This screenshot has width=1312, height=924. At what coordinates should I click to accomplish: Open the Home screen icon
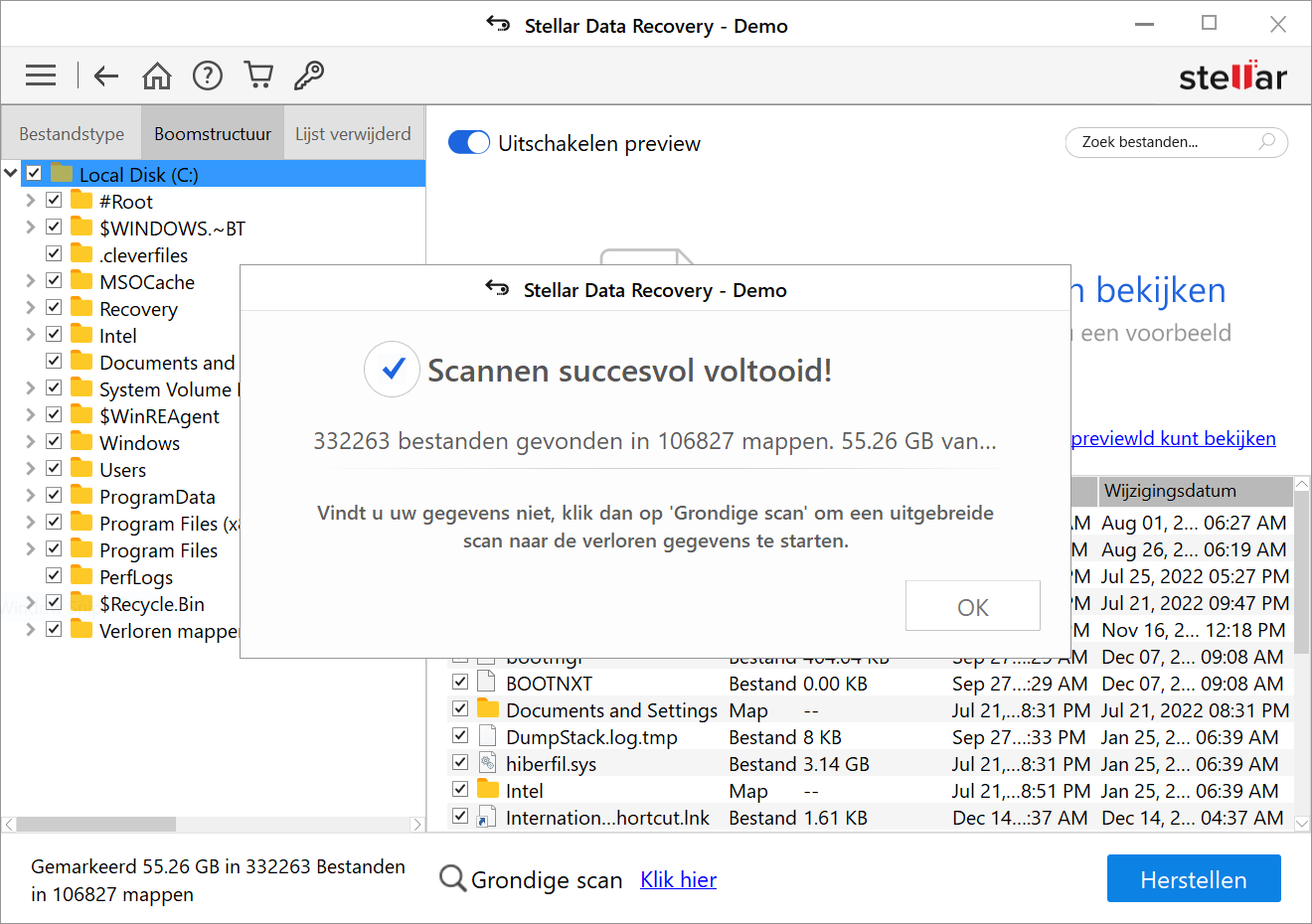[157, 76]
